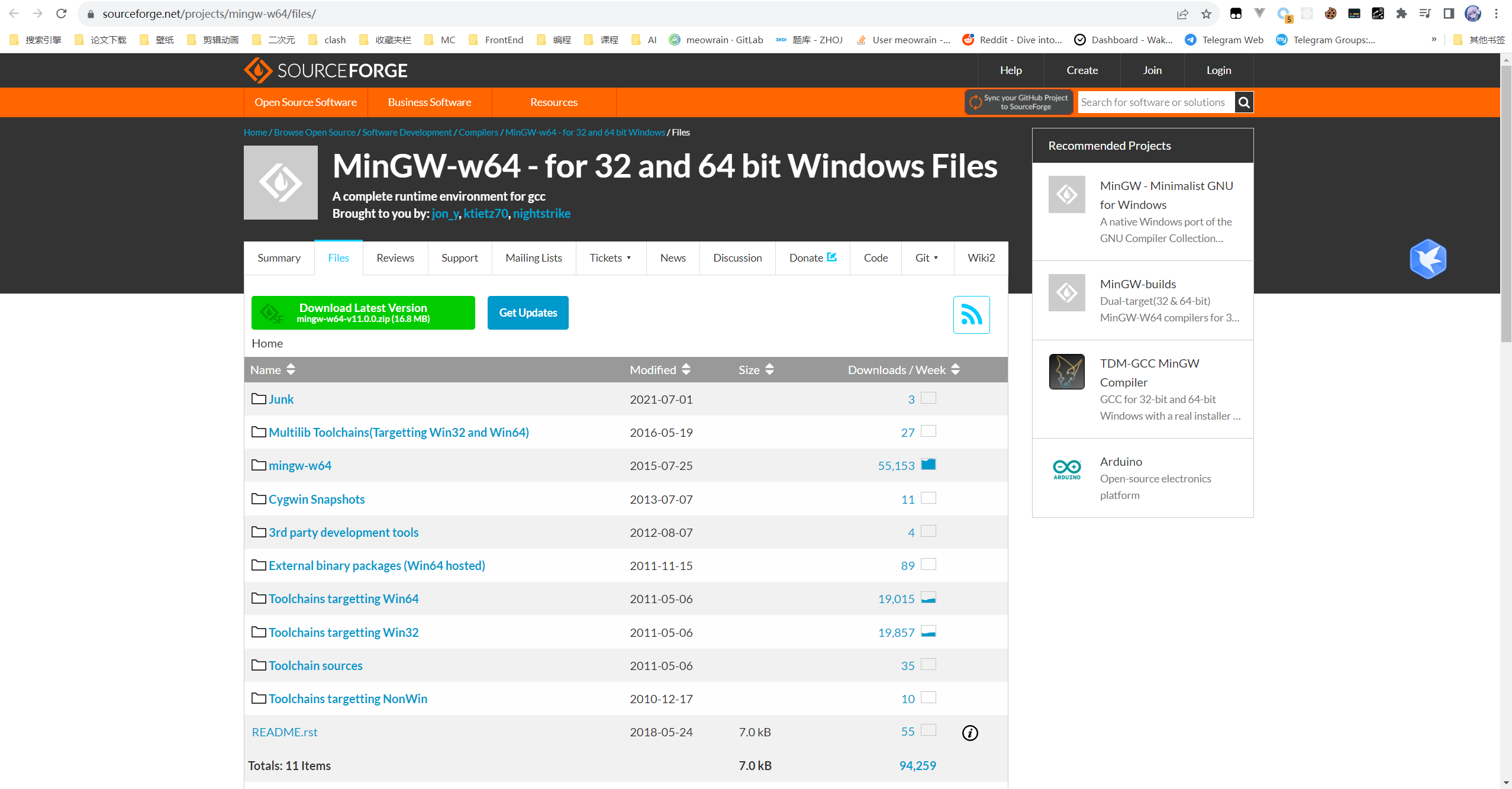Click README.rst info icon
The height and width of the screenshot is (789, 1512).
(970, 733)
